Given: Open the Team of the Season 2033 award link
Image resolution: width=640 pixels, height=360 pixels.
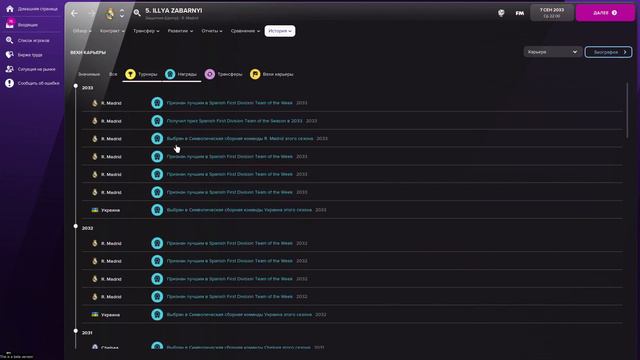Looking at the screenshot, I should 234,121.
